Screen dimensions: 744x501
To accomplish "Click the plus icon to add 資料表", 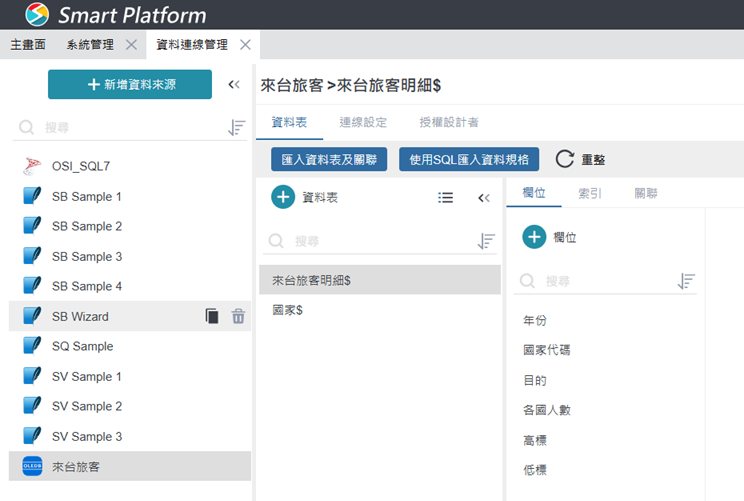I will 283,197.
